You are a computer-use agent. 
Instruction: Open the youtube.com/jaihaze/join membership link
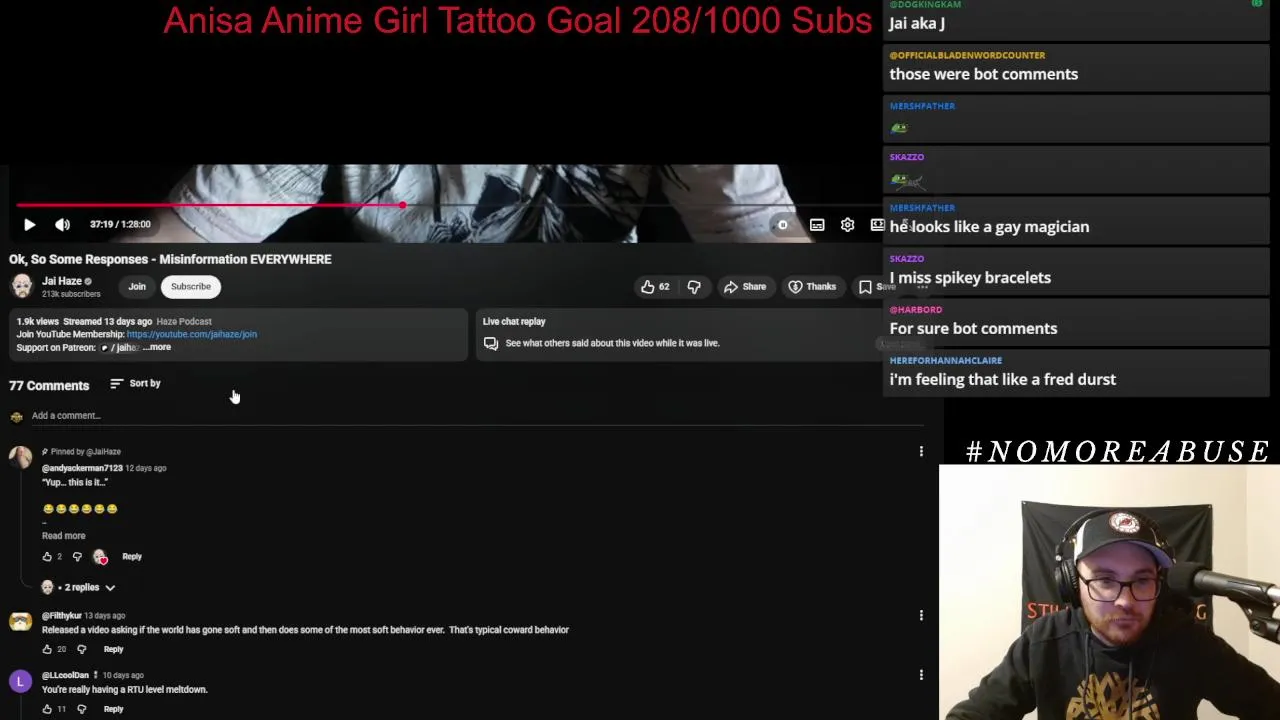(192, 334)
